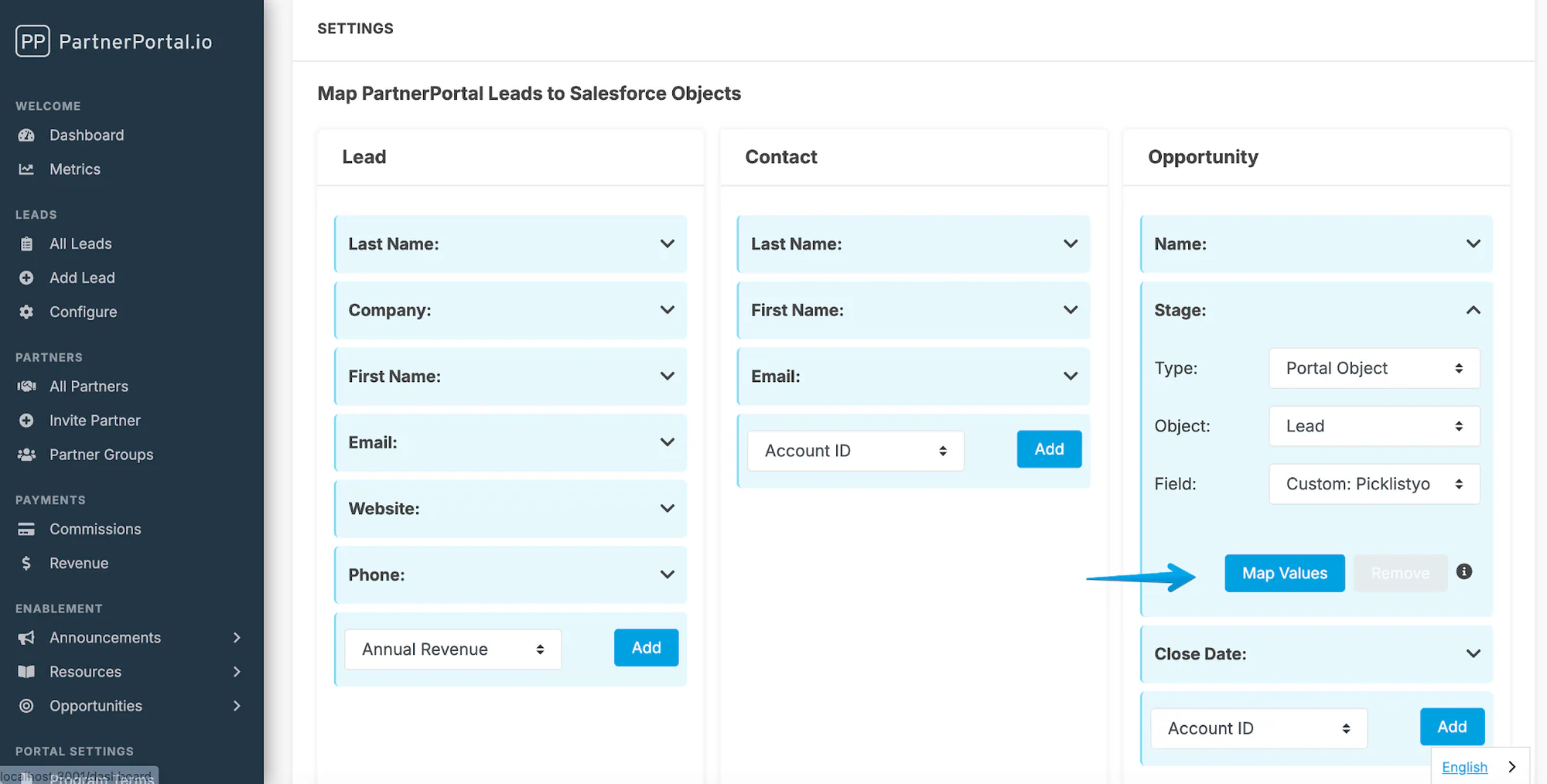The image size is (1547, 784).
Task: Click Add button in Opportunity column
Action: [1452, 727]
